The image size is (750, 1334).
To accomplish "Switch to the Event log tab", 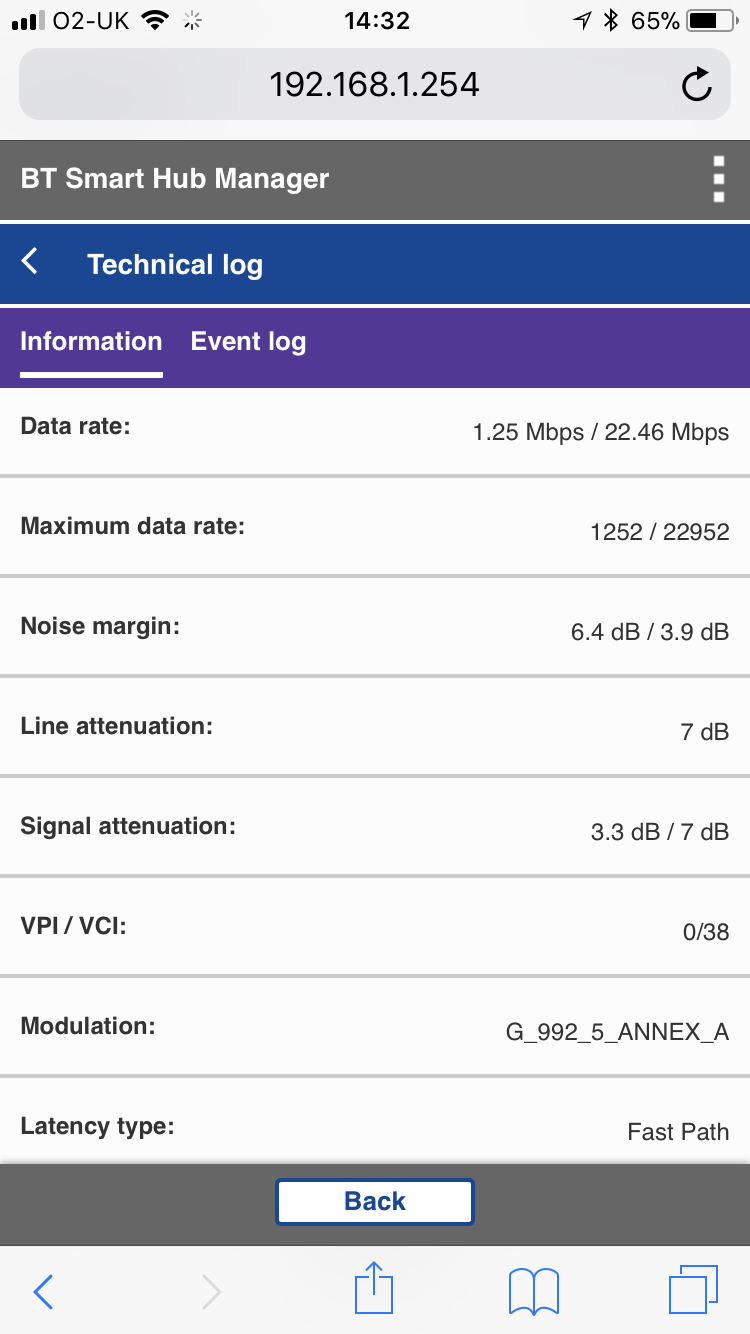I will [x=248, y=342].
